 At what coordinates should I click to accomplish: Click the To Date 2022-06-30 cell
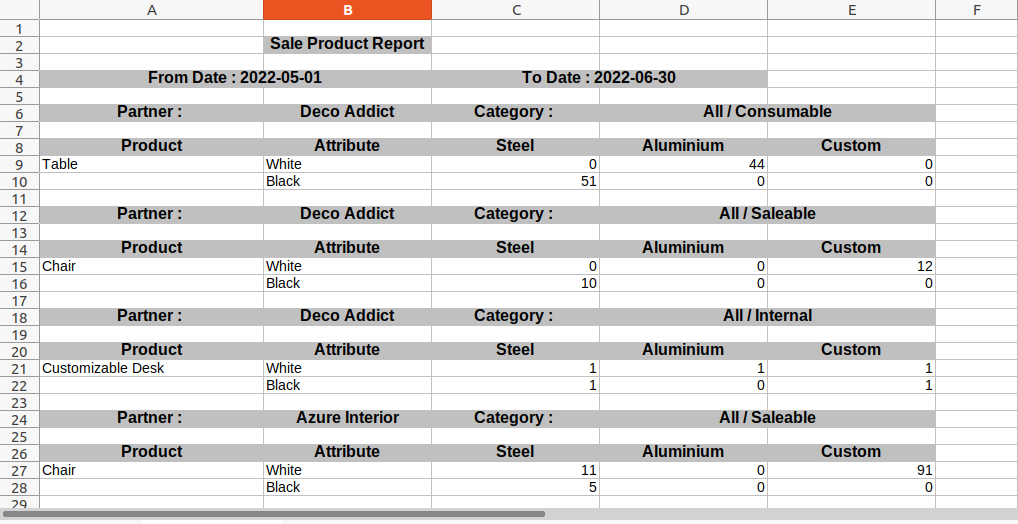(x=599, y=79)
